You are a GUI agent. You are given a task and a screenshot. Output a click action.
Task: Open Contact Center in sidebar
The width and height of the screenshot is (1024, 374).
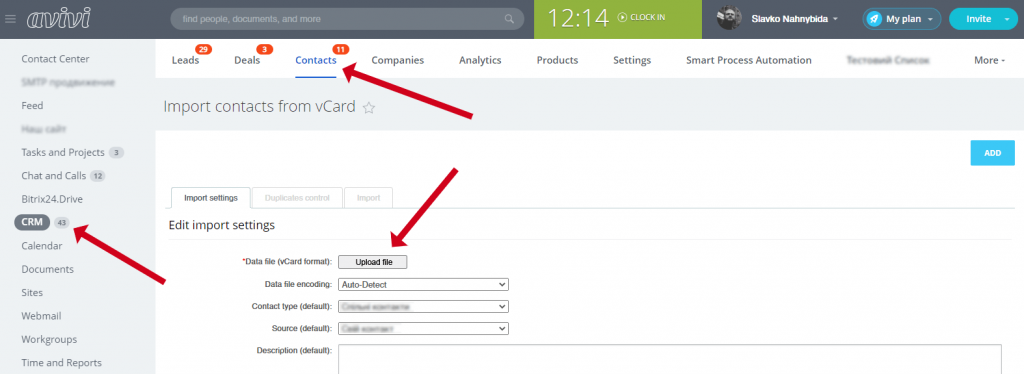(x=56, y=59)
